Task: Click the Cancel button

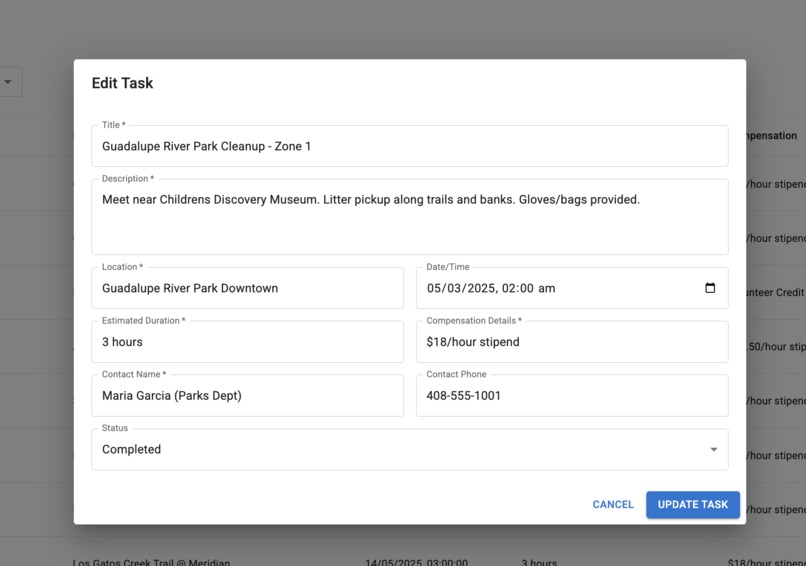Action: pos(613,504)
